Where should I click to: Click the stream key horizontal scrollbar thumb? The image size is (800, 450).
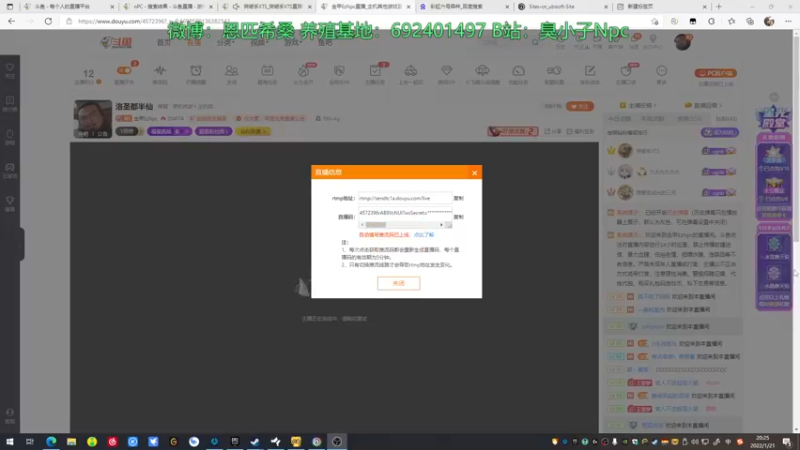click(x=376, y=225)
